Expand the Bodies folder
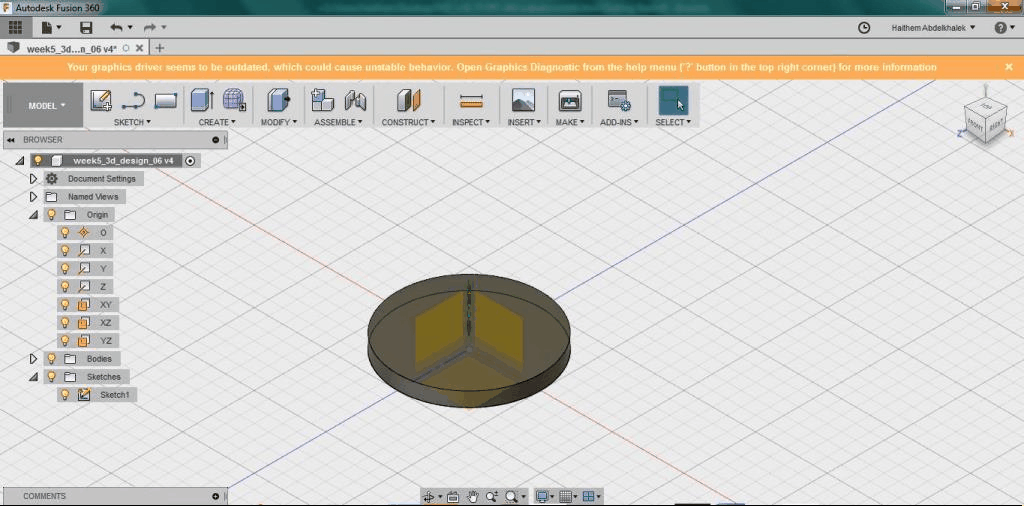 point(33,359)
